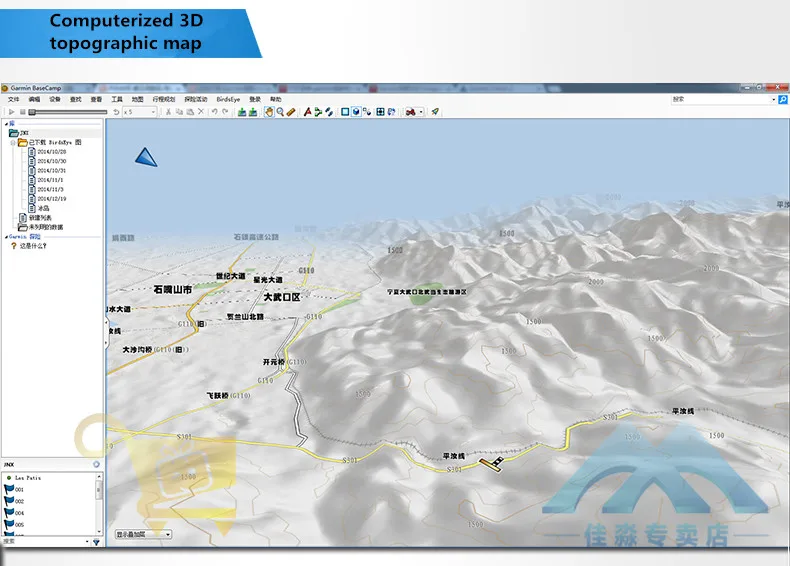Image resolution: width=790 pixels, height=566 pixels.
Task: Collapse the Garmin adventures section triangle
Action: coord(6,236)
